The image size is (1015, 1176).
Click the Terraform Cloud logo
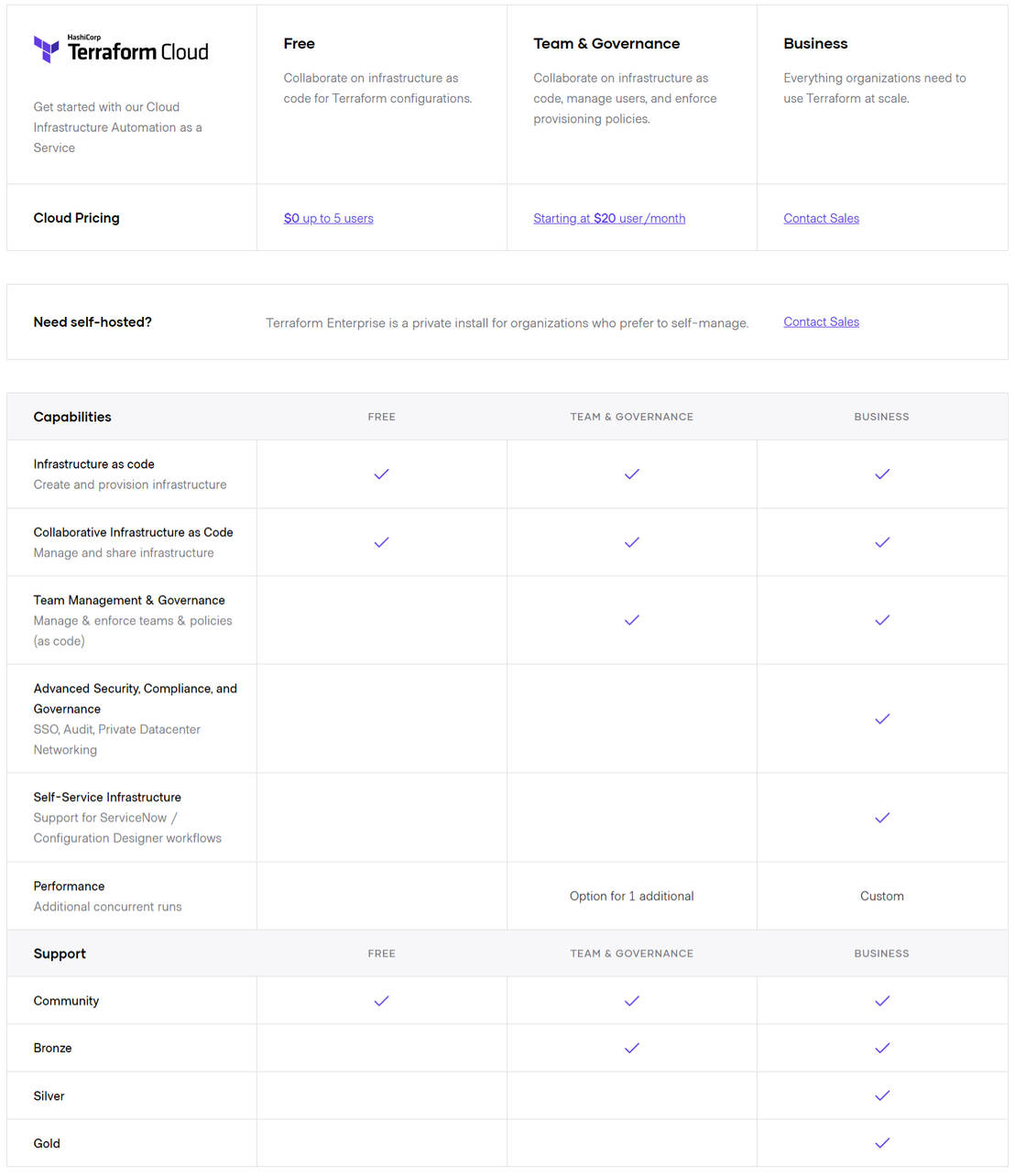(120, 49)
